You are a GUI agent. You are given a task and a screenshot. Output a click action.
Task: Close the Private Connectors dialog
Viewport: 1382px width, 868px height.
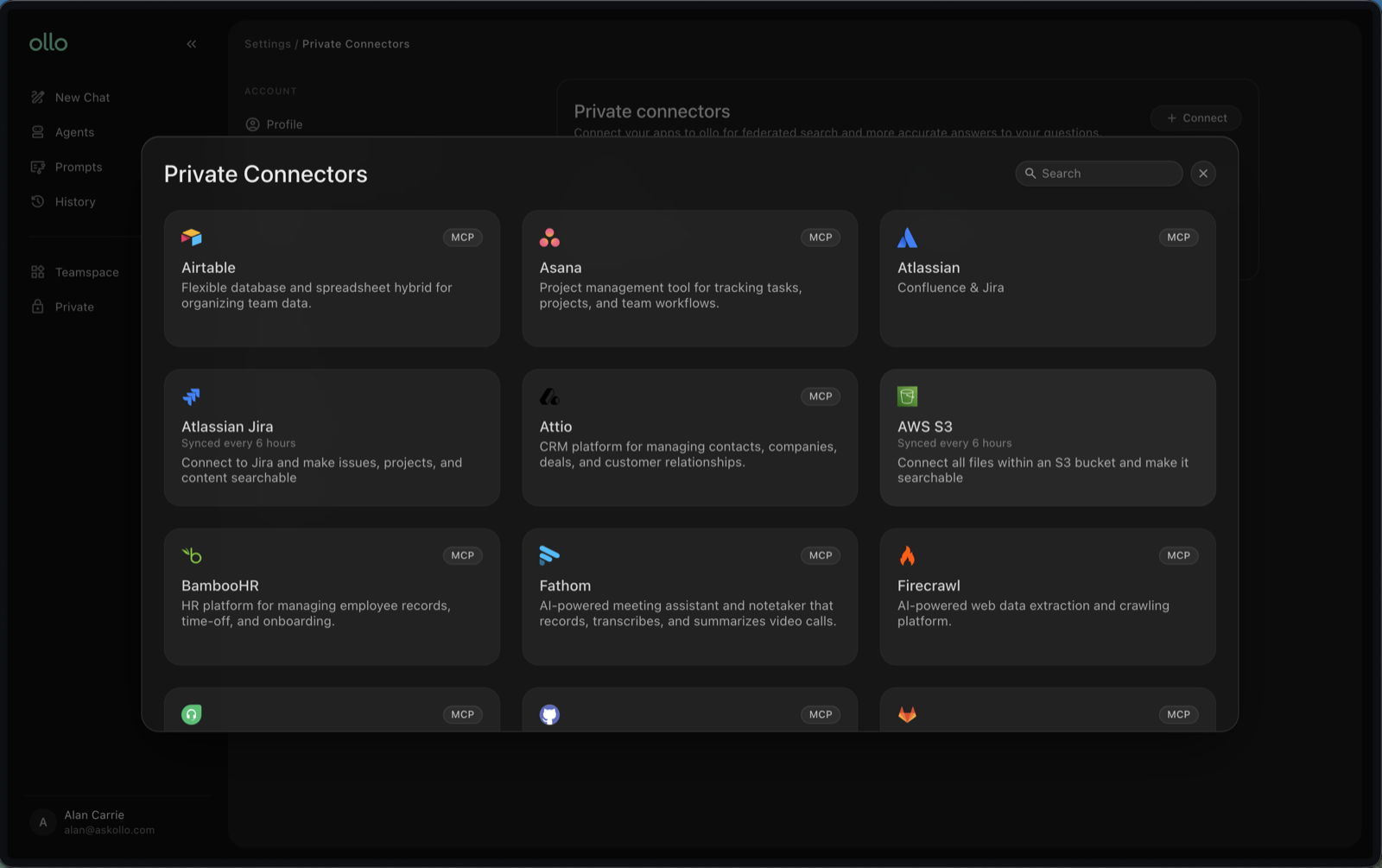click(x=1203, y=174)
